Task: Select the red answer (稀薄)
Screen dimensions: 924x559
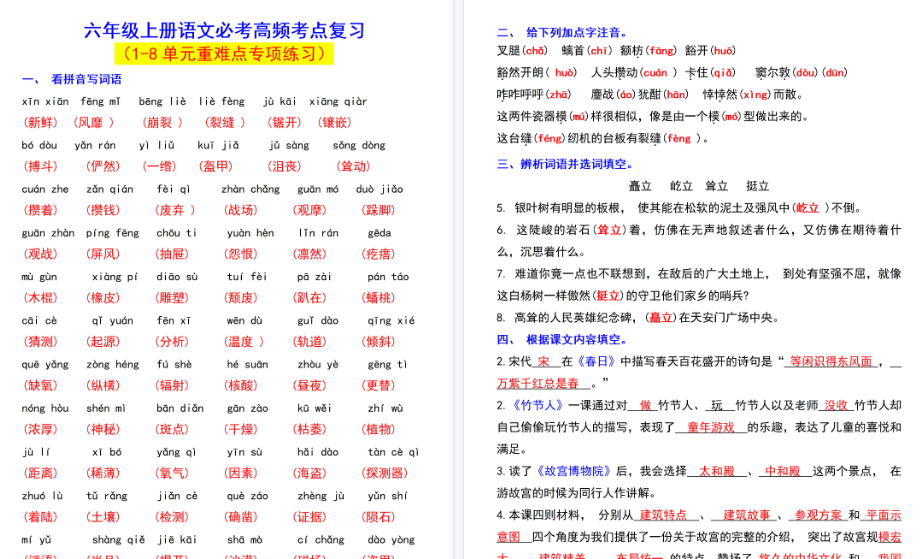Action: pos(103,473)
